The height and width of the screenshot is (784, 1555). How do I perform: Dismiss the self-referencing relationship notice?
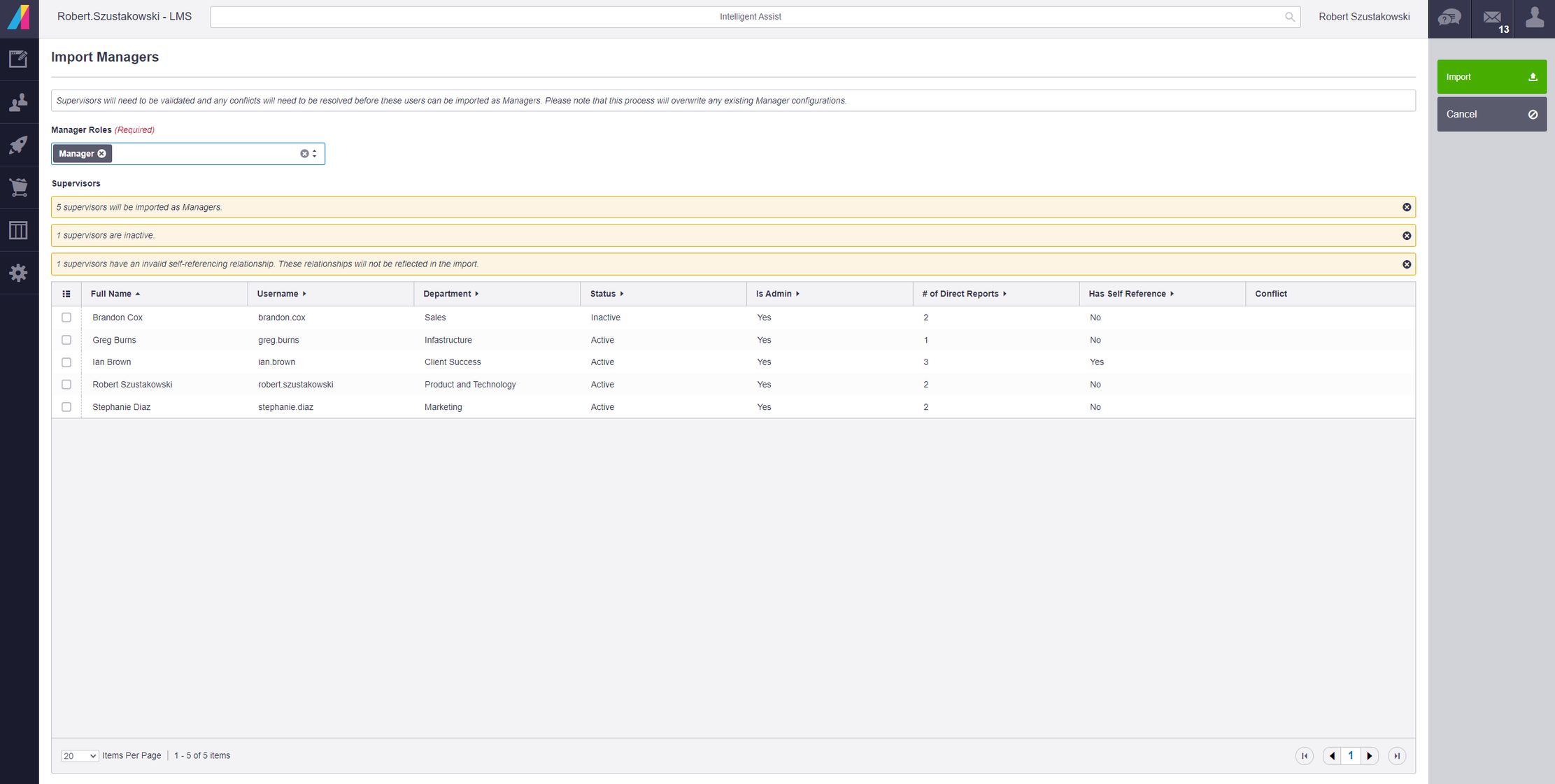tap(1407, 264)
